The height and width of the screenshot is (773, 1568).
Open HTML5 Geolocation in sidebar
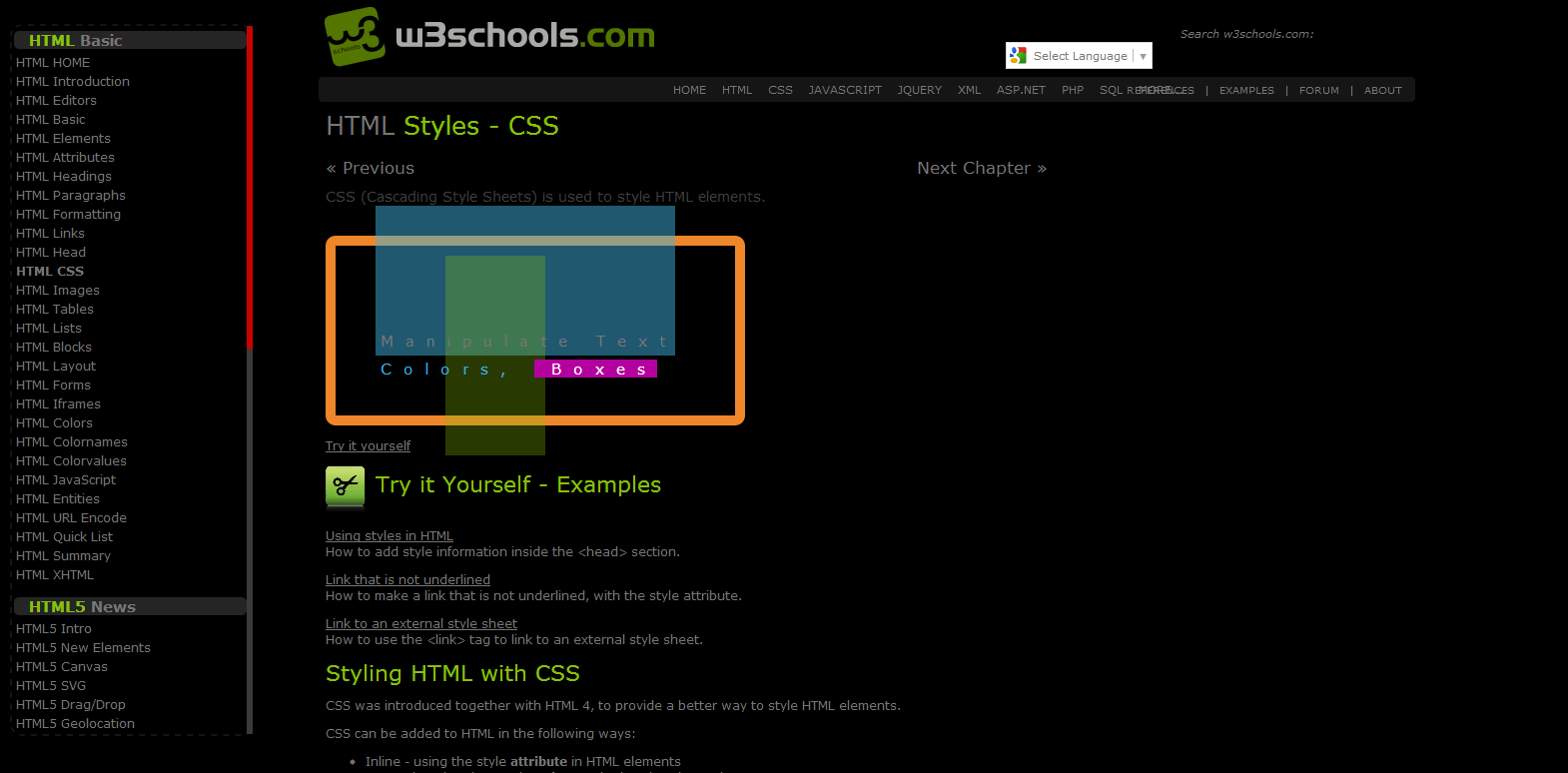tap(75, 724)
